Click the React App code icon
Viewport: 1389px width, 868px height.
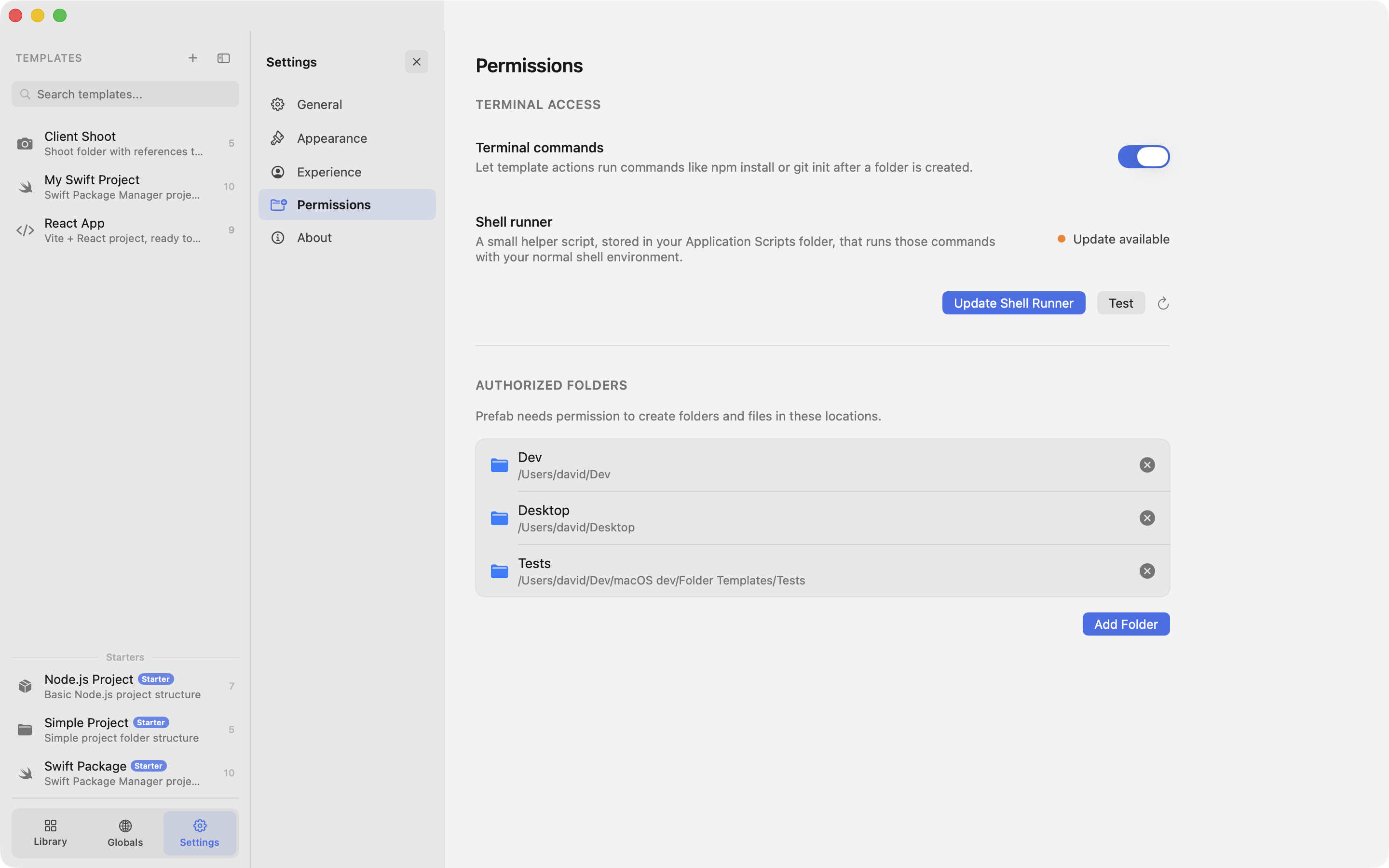[x=25, y=230]
